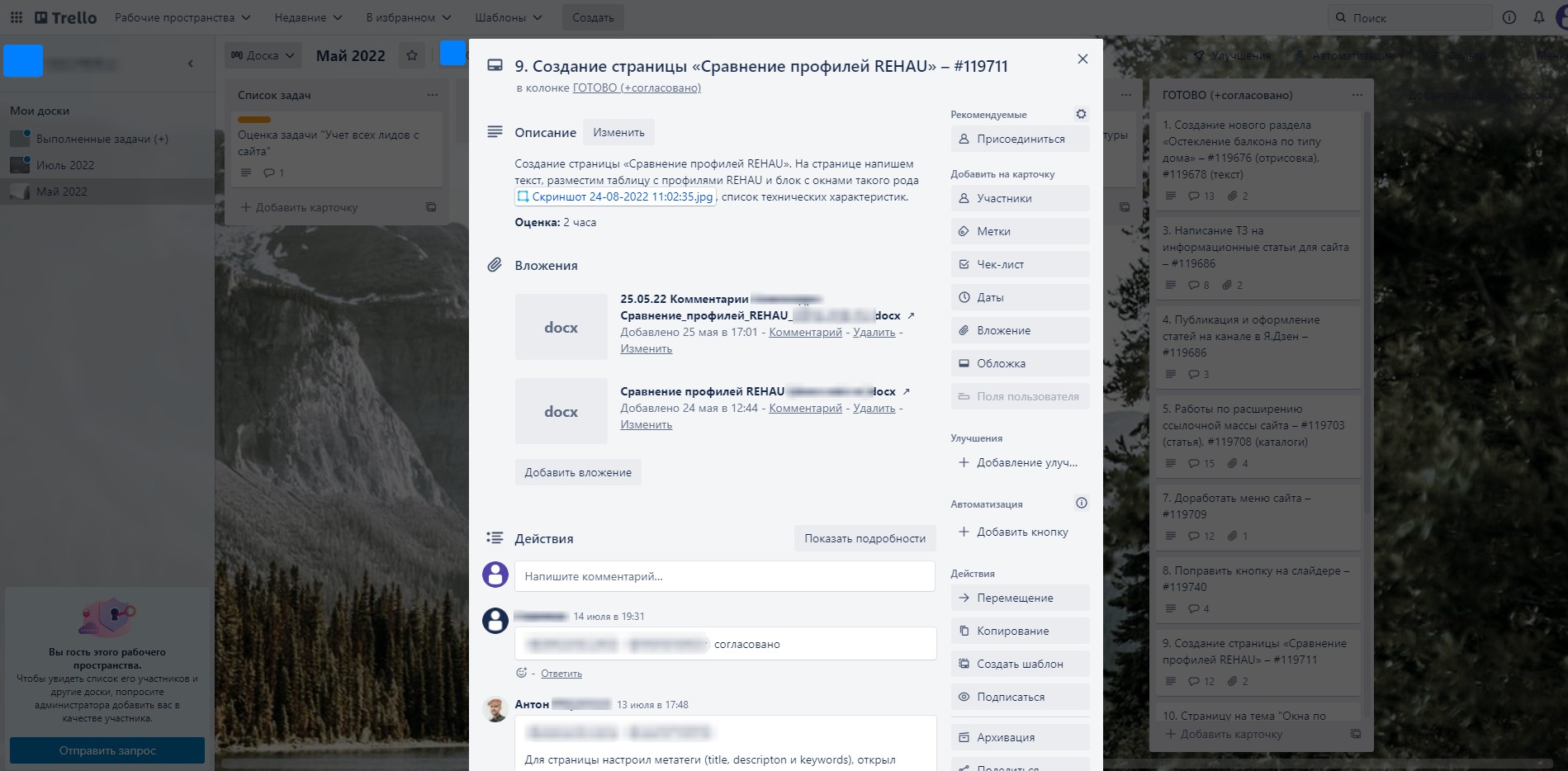
Task: Open first docx attachment thumbnail
Action: pos(561,327)
